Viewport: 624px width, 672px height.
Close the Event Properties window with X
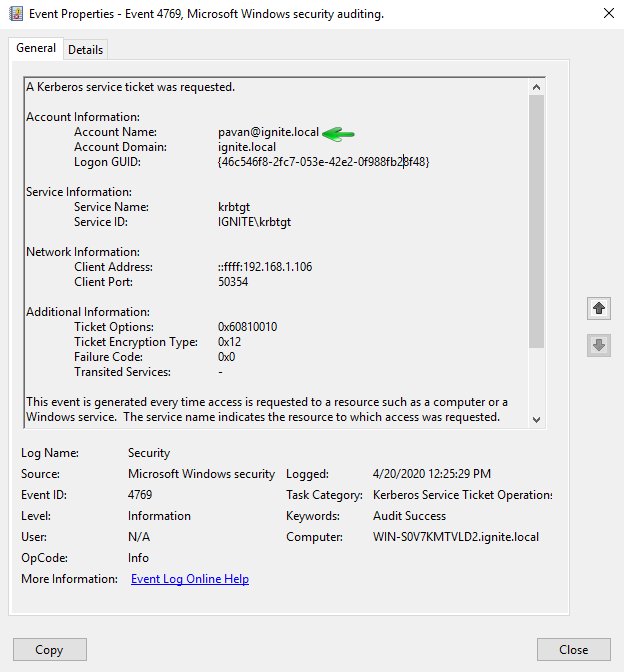(x=609, y=14)
